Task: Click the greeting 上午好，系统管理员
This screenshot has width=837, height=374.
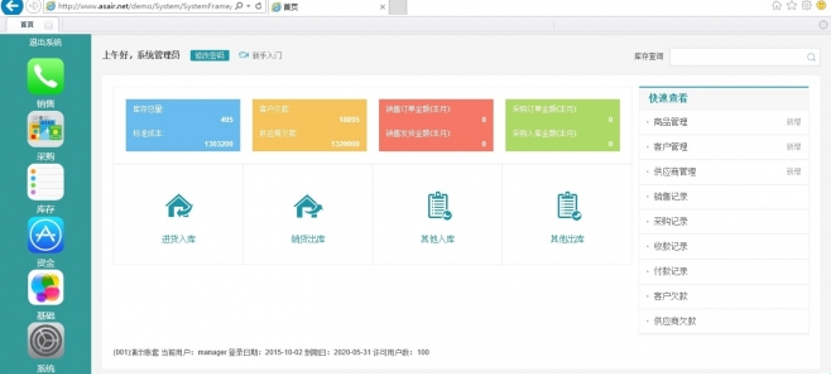Action: click(x=141, y=55)
